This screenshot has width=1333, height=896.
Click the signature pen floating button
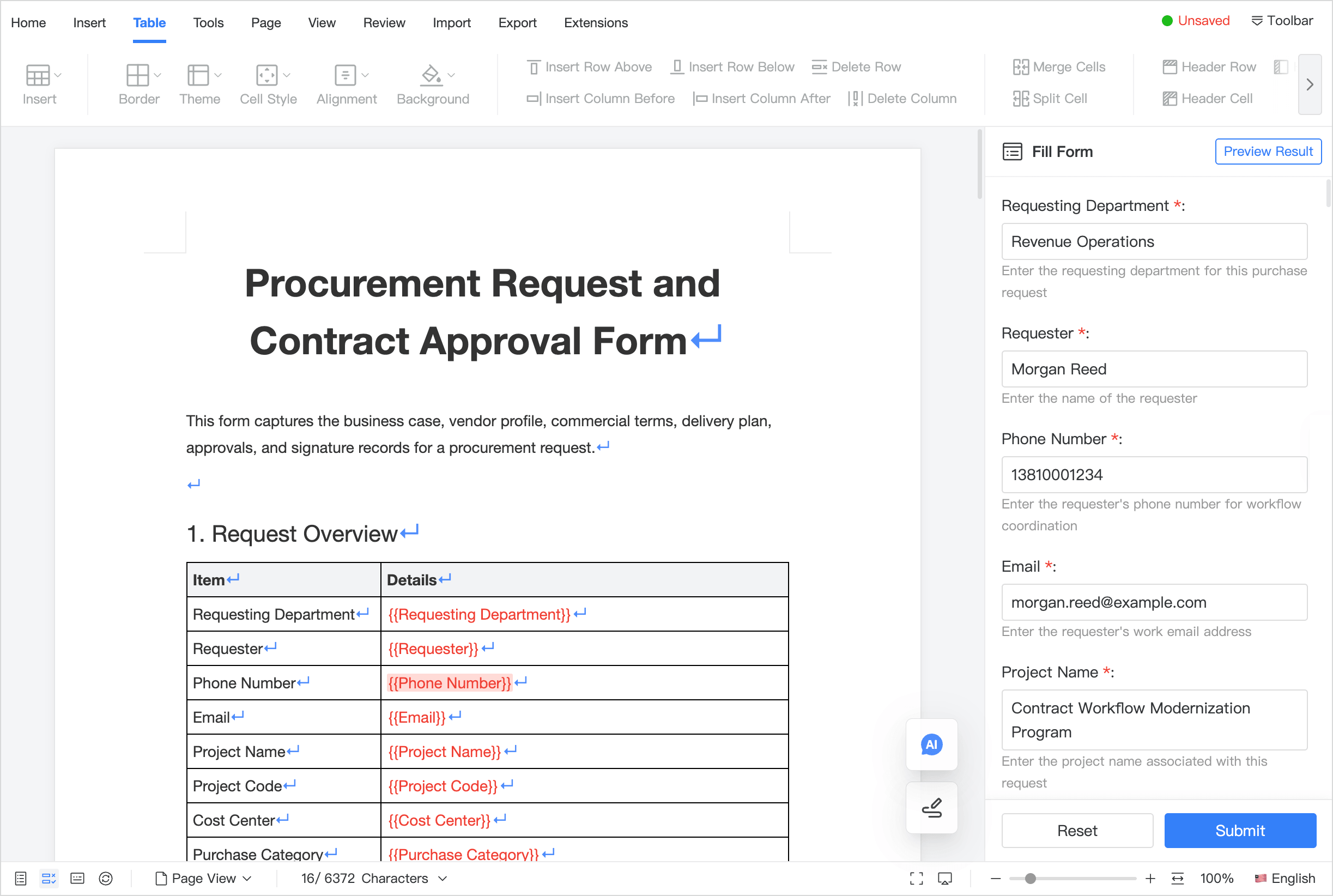[931, 807]
